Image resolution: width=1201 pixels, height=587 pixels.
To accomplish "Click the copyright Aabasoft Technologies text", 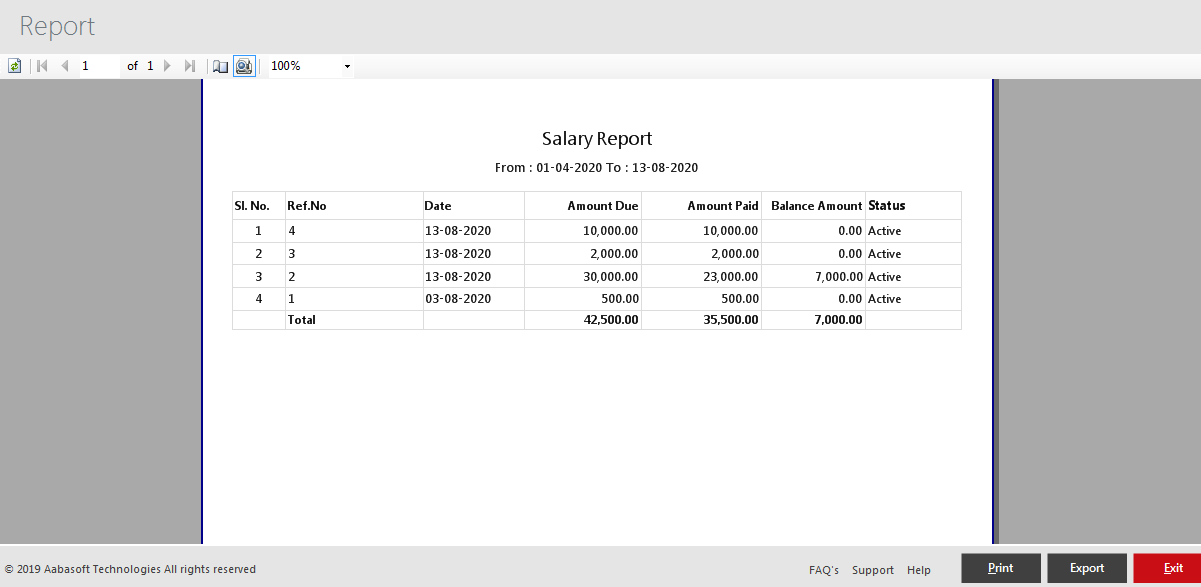I will coord(131,570).
